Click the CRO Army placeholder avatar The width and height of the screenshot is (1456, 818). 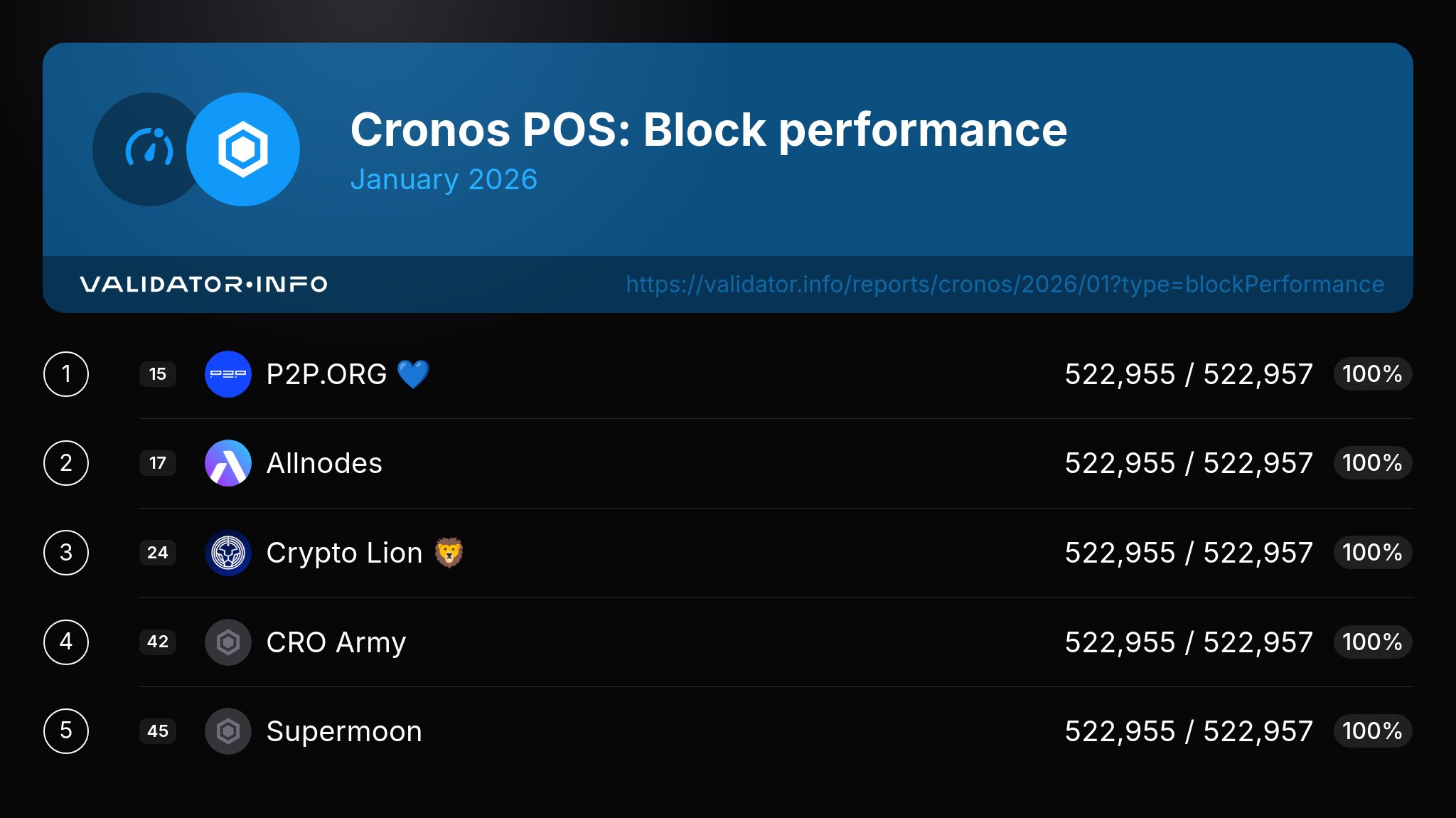[x=228, y=642]
